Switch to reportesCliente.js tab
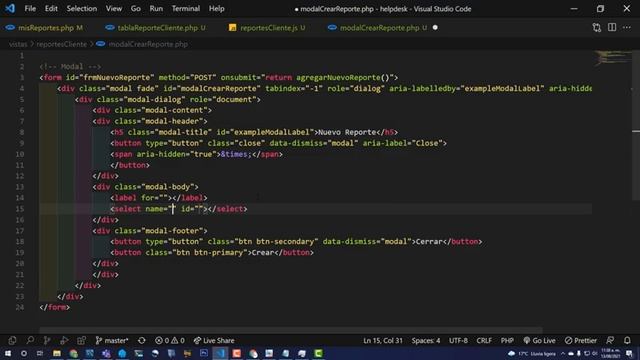640x360 pixels. (x=267, y=28)
